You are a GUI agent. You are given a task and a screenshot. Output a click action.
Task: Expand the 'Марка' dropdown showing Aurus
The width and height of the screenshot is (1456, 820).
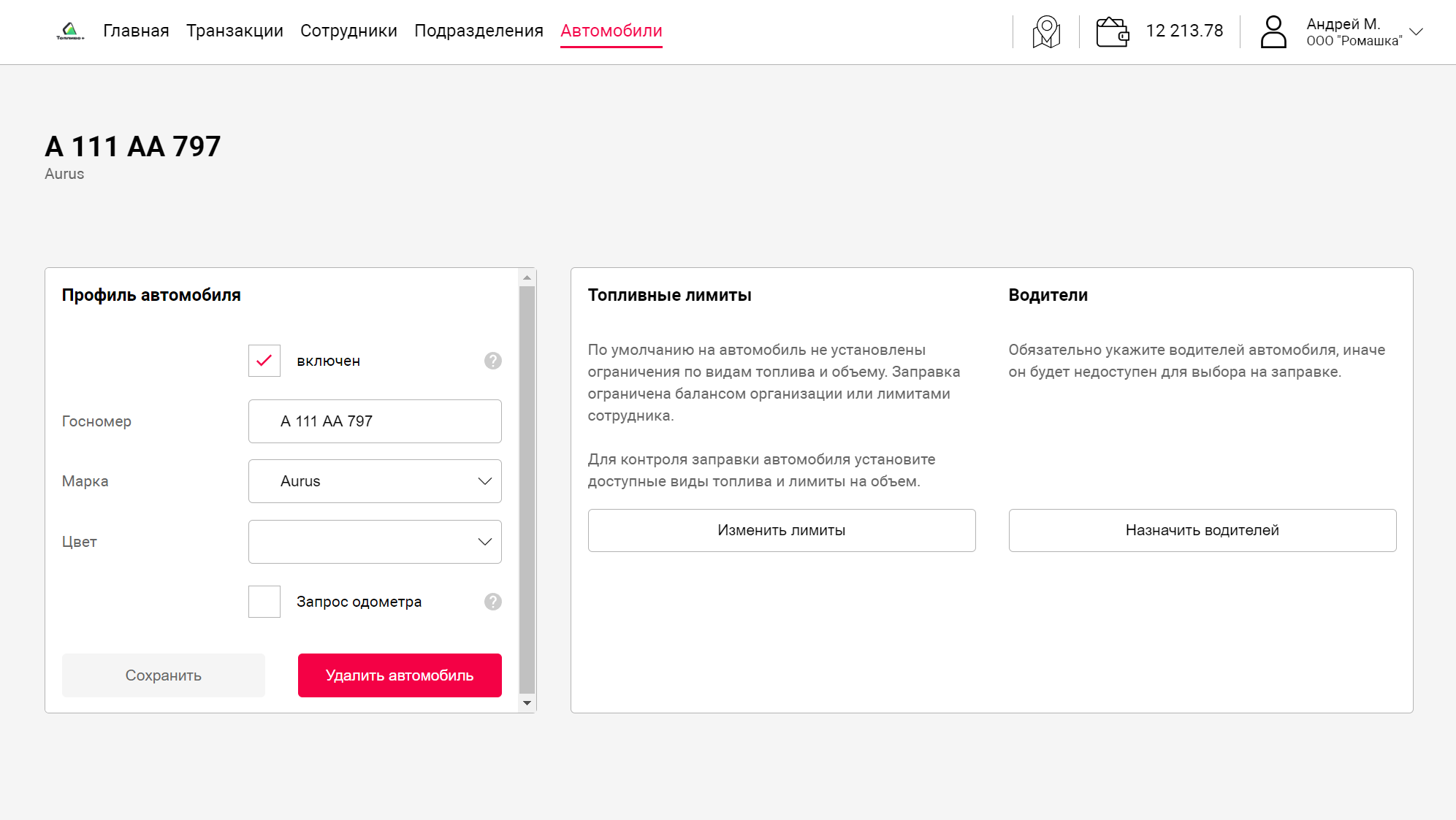point(375,481)
